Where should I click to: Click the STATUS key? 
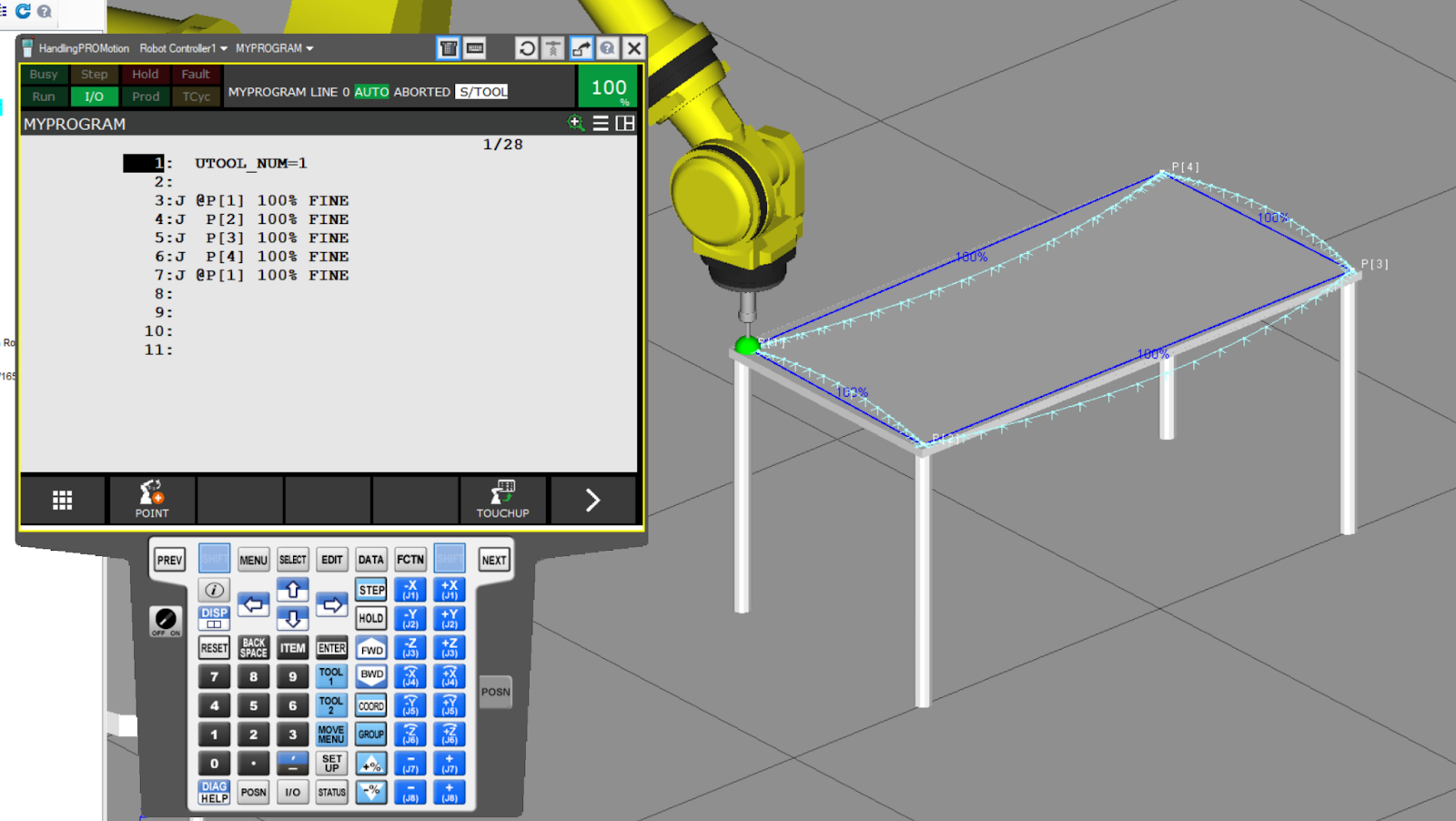331,792
